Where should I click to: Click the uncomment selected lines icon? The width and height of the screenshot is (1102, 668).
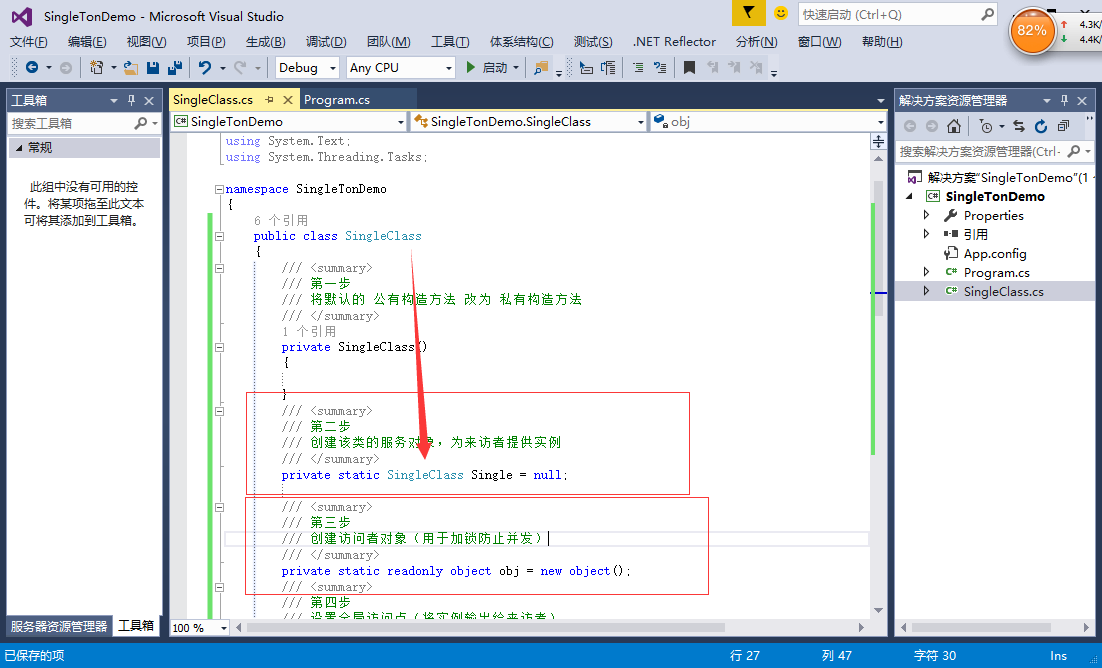[x=660, y=68]
